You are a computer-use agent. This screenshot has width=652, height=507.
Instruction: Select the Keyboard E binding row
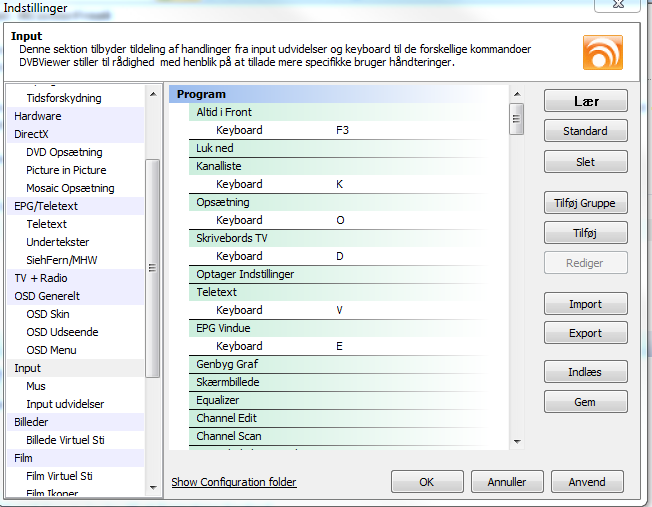point(348,346)
